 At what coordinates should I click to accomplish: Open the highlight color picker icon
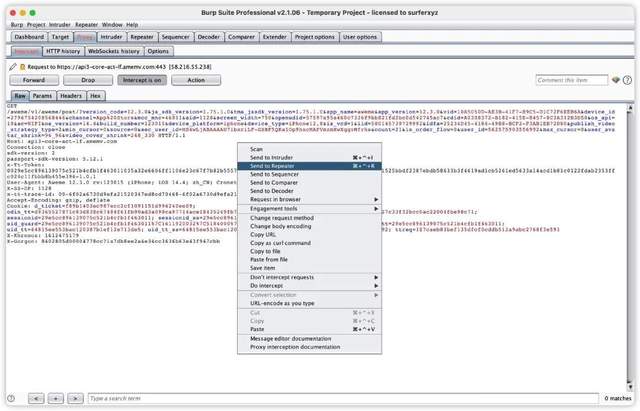pyautogui.click(x=614, y=80)
